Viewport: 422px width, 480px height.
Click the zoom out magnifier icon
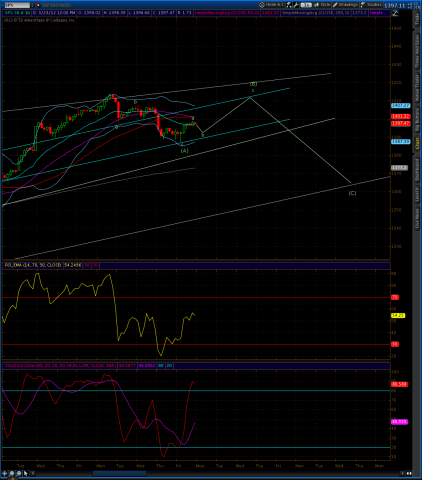coord(19,473)
